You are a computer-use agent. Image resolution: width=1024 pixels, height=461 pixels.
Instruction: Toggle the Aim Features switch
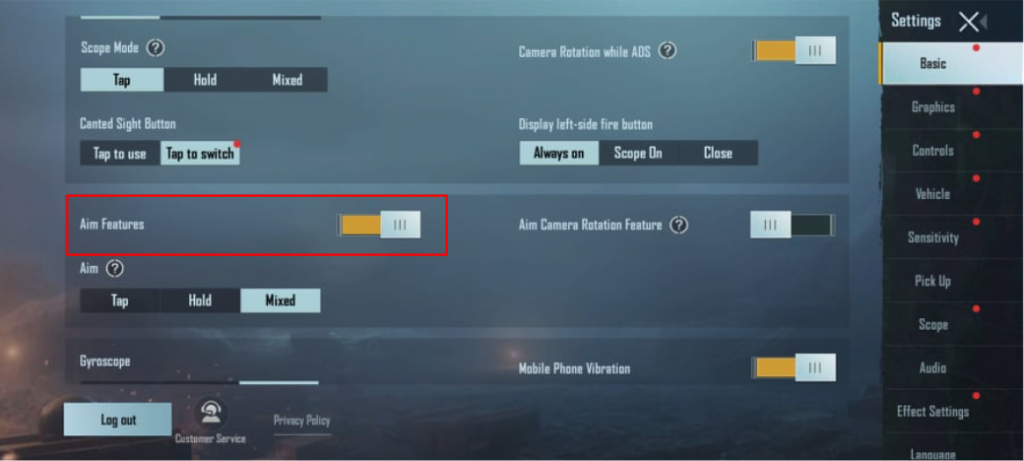tap(379, 225)
